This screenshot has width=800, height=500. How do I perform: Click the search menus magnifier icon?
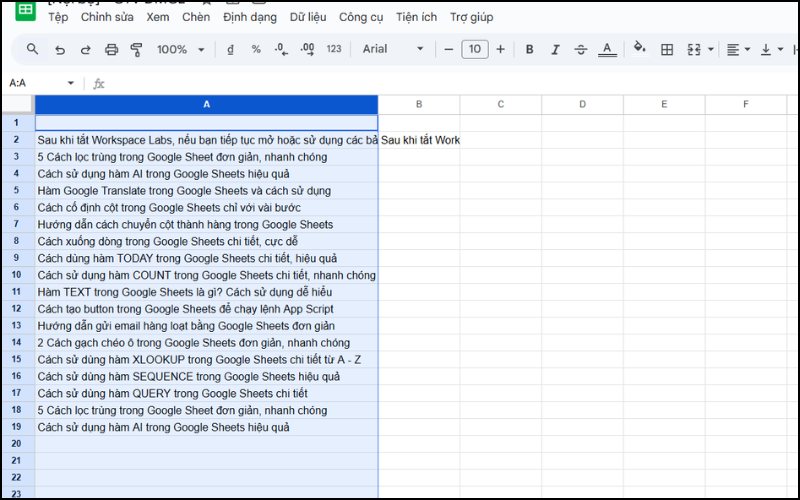click(x=33, y=49)
